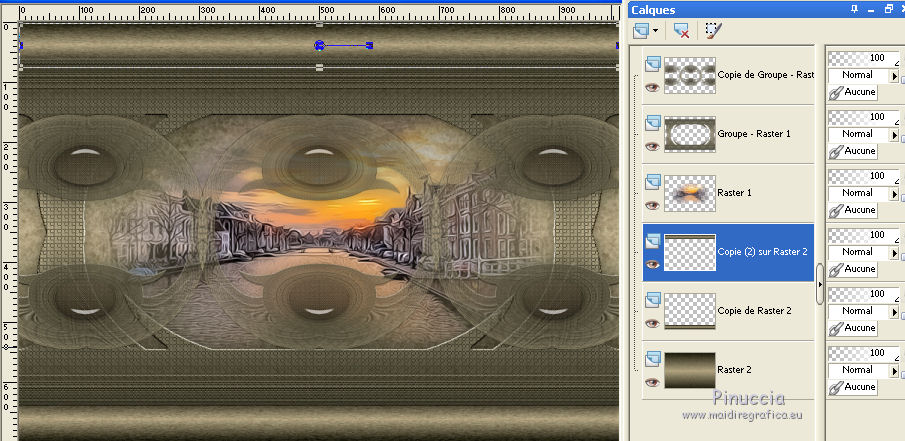Select layer name 'Raster 1'
Viewport: 905px width, 441px height.
734,192
